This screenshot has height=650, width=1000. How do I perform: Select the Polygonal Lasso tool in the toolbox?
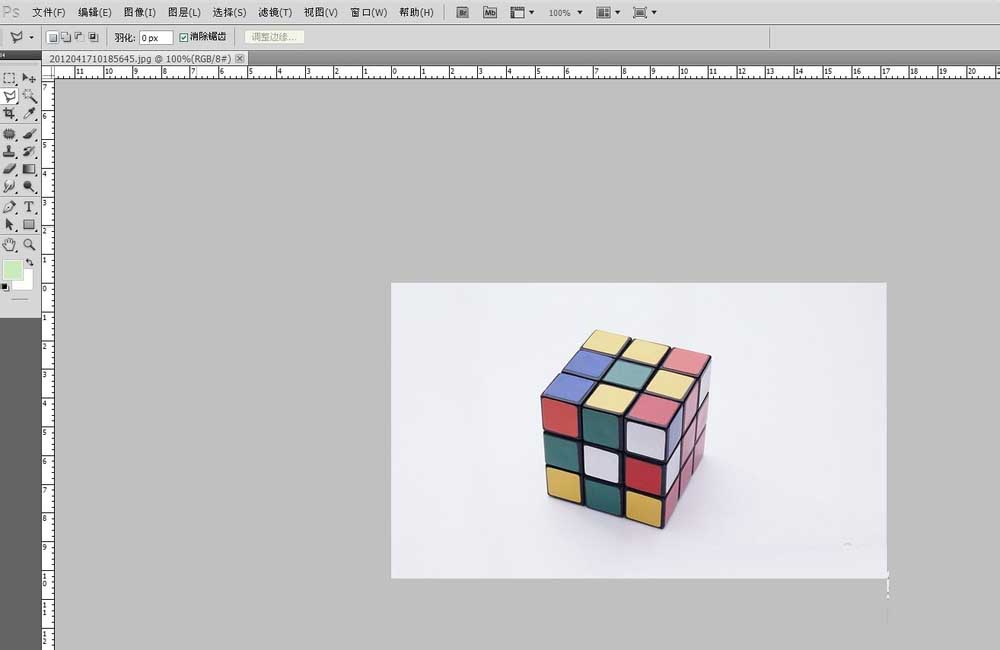[x=10, y=96]
